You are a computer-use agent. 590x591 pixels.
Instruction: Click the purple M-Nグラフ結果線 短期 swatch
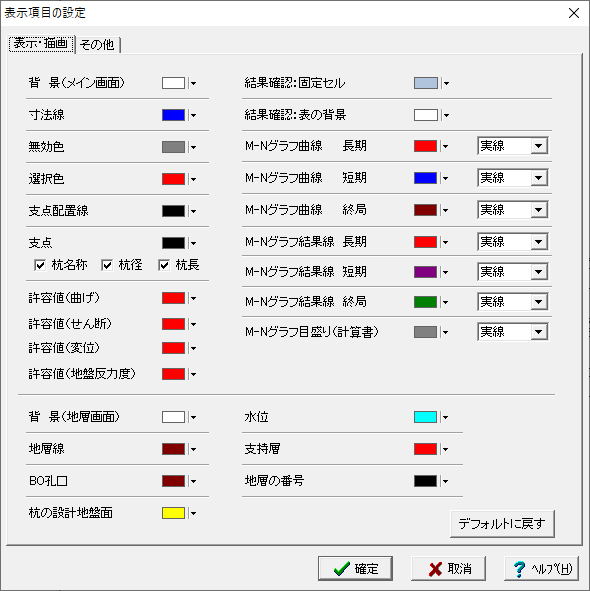(425, 272)
